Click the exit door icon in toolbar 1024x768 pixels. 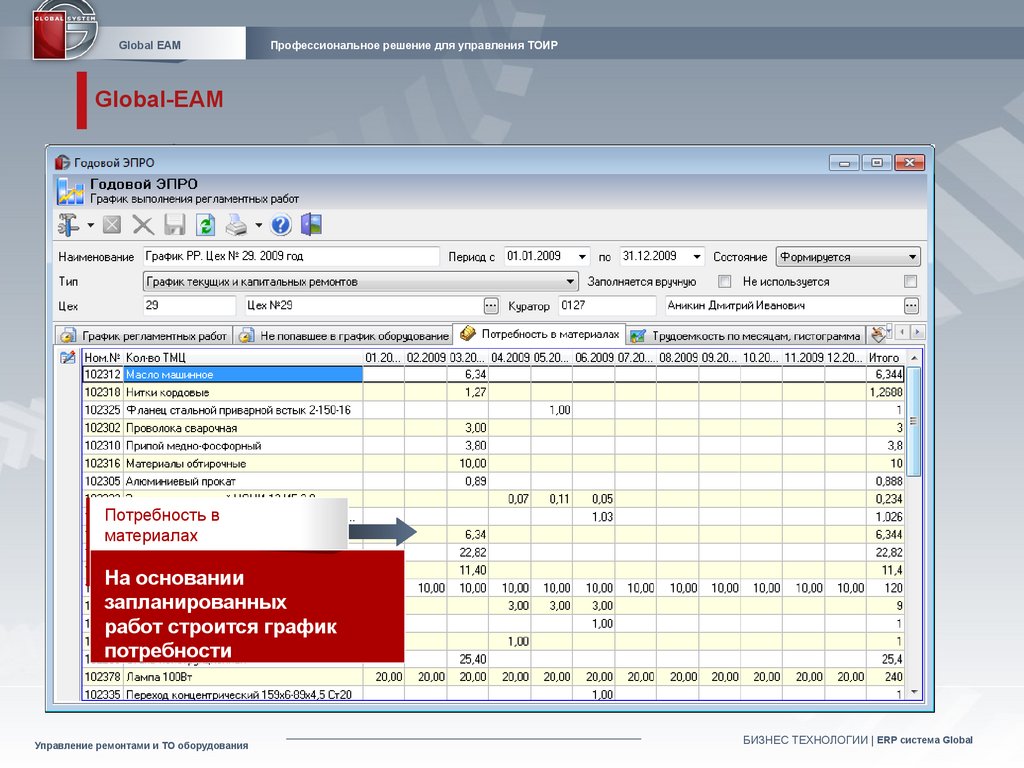tap(311, 225)
